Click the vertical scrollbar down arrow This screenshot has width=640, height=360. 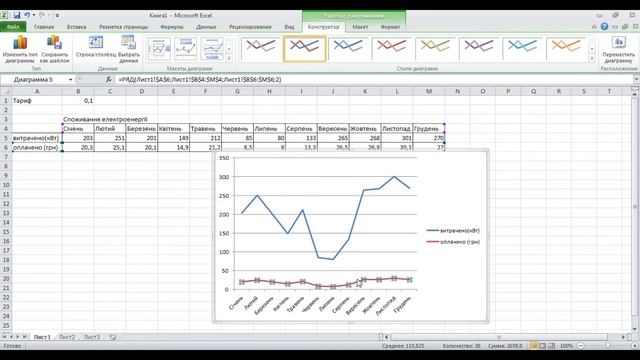click(635, 329)
